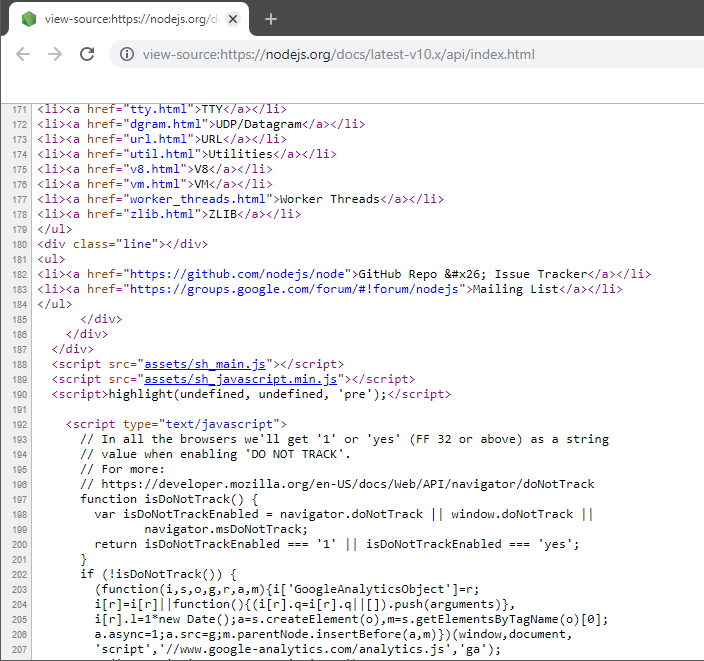Click the "v8.html" href text
Screen dimensions: 704x661
[x=154, y=169]
